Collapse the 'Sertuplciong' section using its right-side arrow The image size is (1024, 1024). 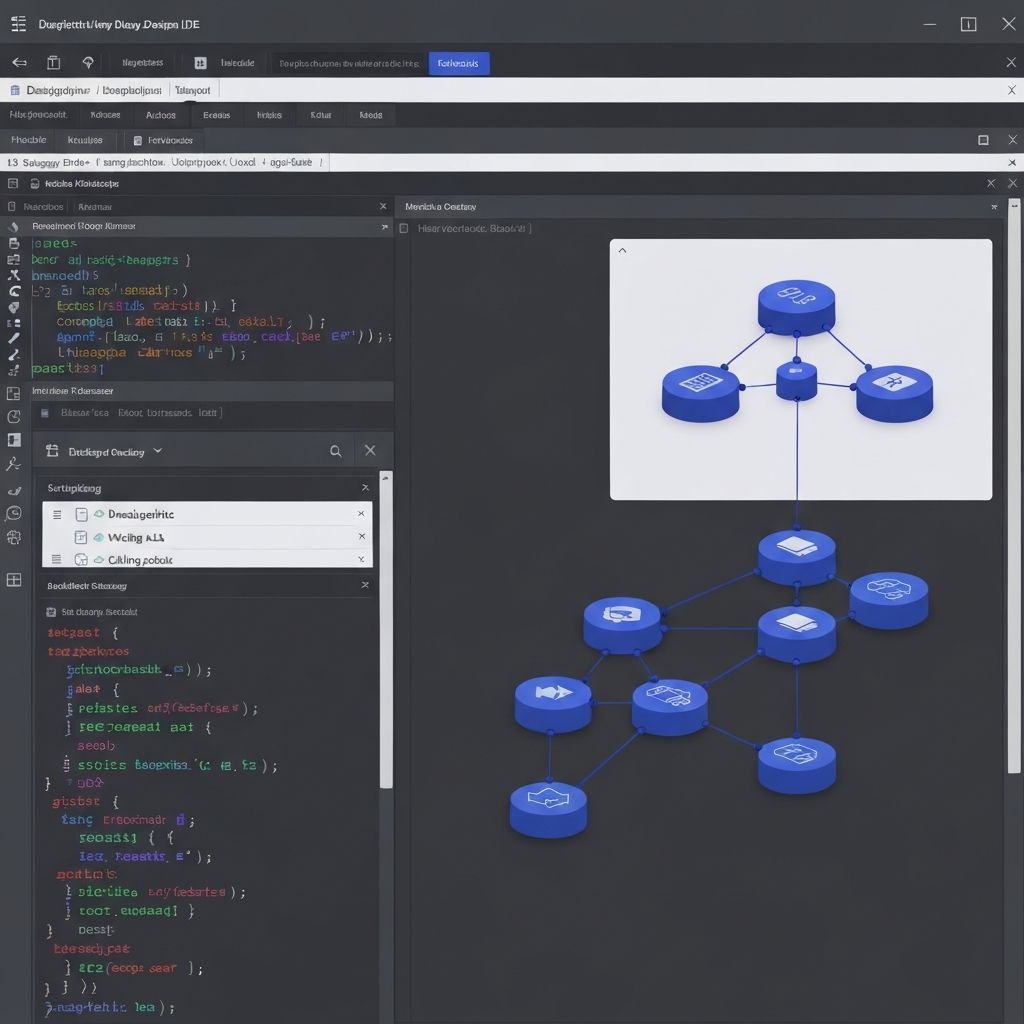coord(364,488)
